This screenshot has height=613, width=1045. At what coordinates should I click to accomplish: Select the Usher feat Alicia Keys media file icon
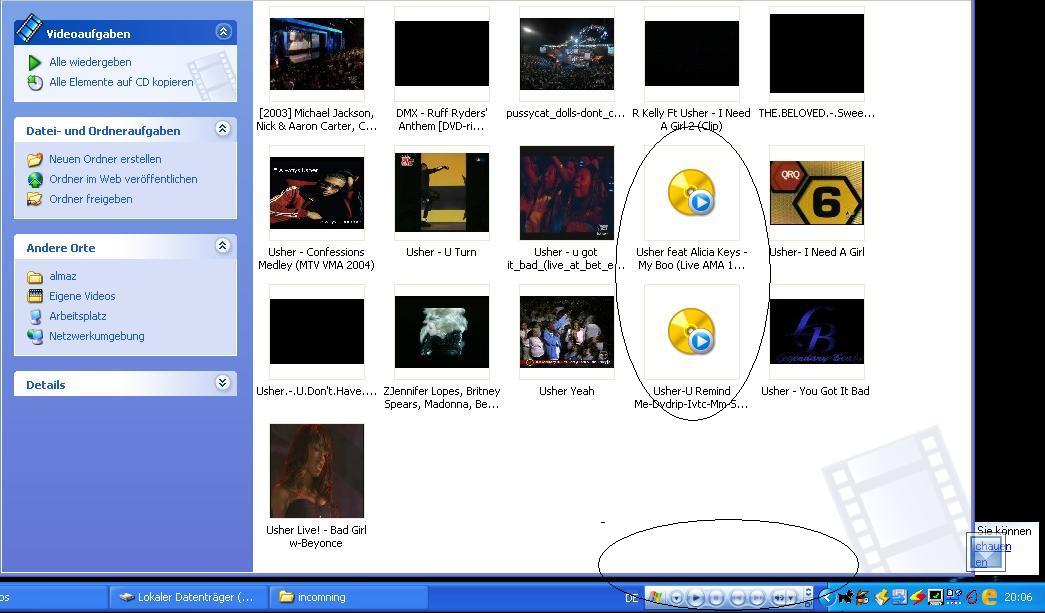(692, 193)
